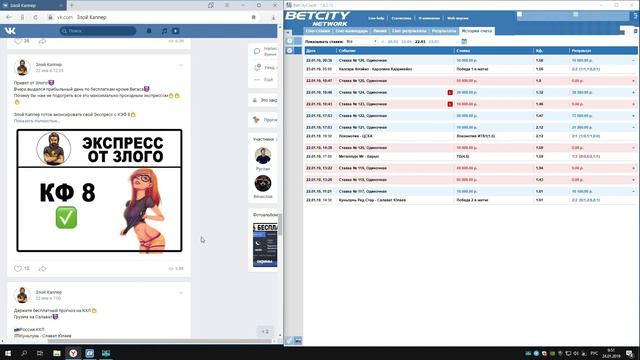Open the VK music note icon
Image resolution: width=640 pixels, height=360 pixels.
[x=164, y=31]
